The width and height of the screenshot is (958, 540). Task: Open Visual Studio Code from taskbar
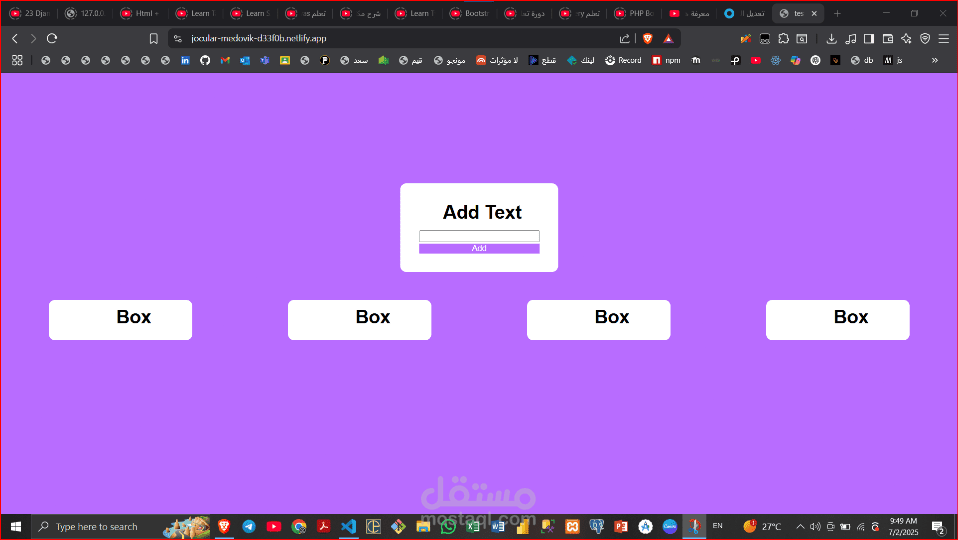tap(348, 527)
